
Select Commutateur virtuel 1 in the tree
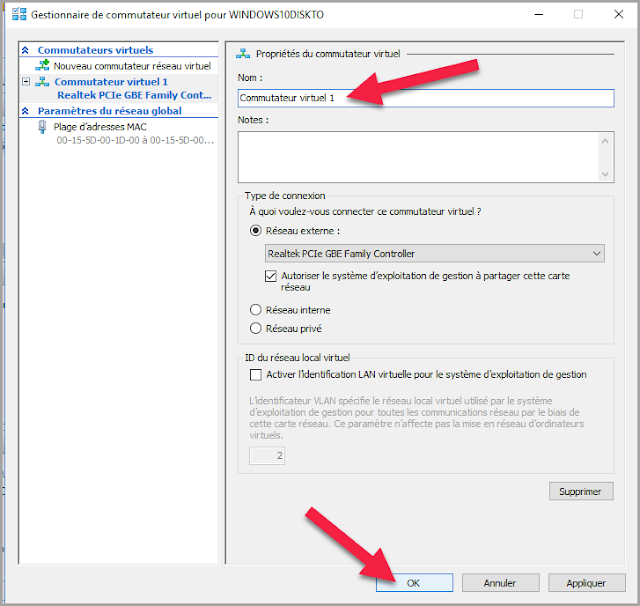(x=111, y=82)
